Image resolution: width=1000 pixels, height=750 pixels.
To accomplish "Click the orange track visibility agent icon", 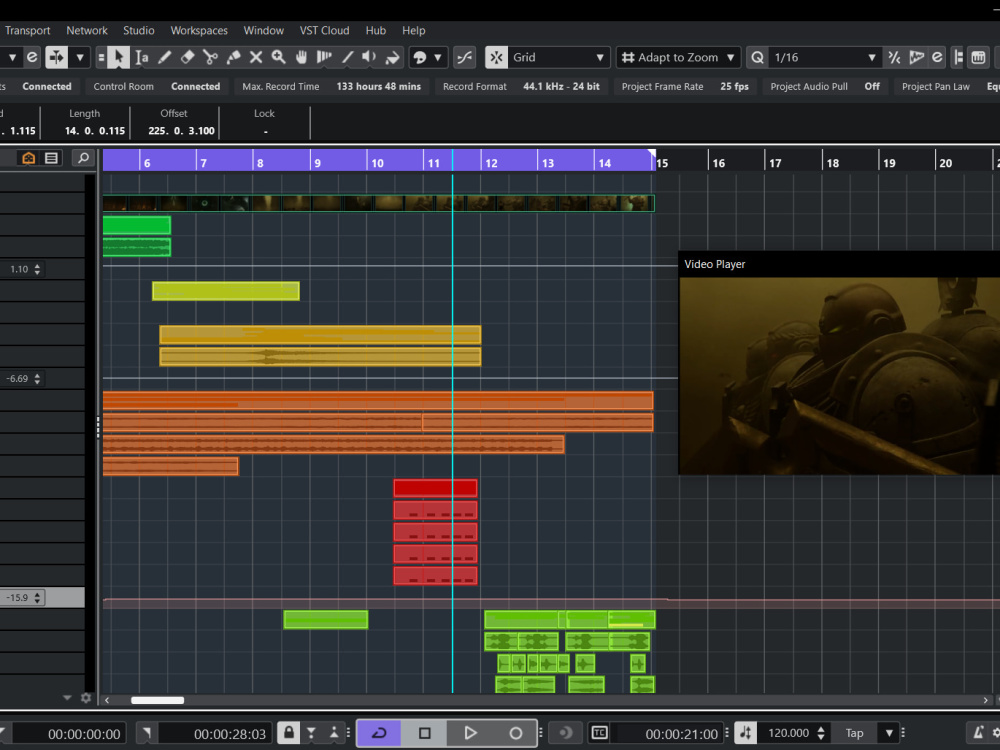I will 29,158.
